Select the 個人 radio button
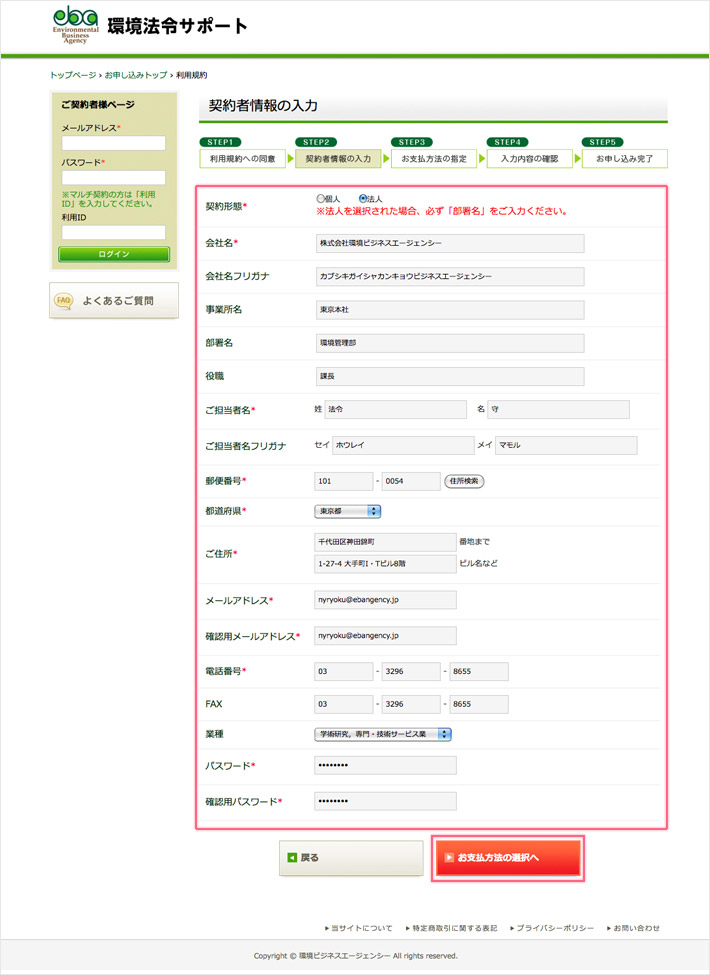This screenshot has width=710, height=975. (320, 199)
